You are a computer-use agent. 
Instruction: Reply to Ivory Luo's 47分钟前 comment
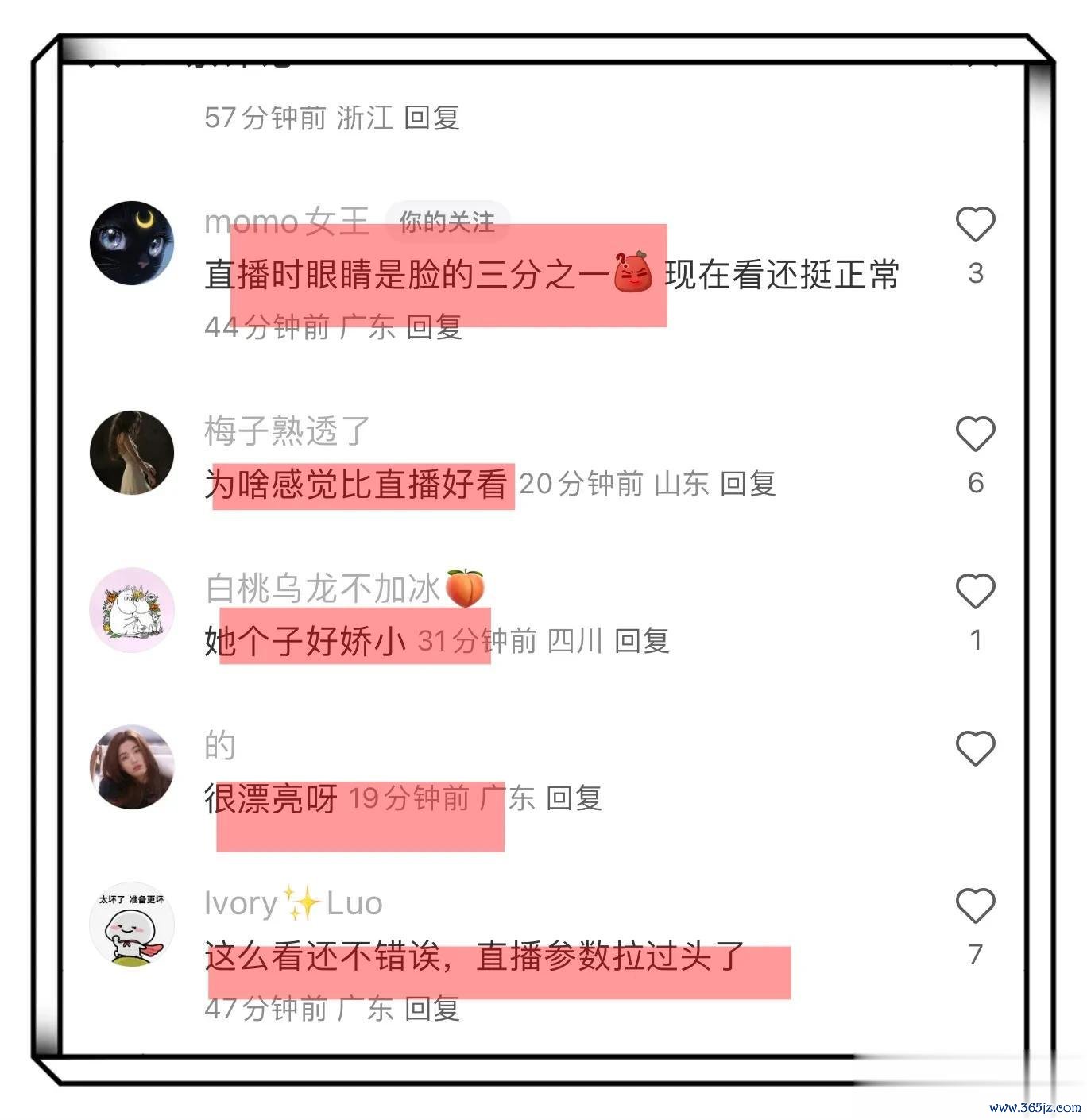[432, 1009]
